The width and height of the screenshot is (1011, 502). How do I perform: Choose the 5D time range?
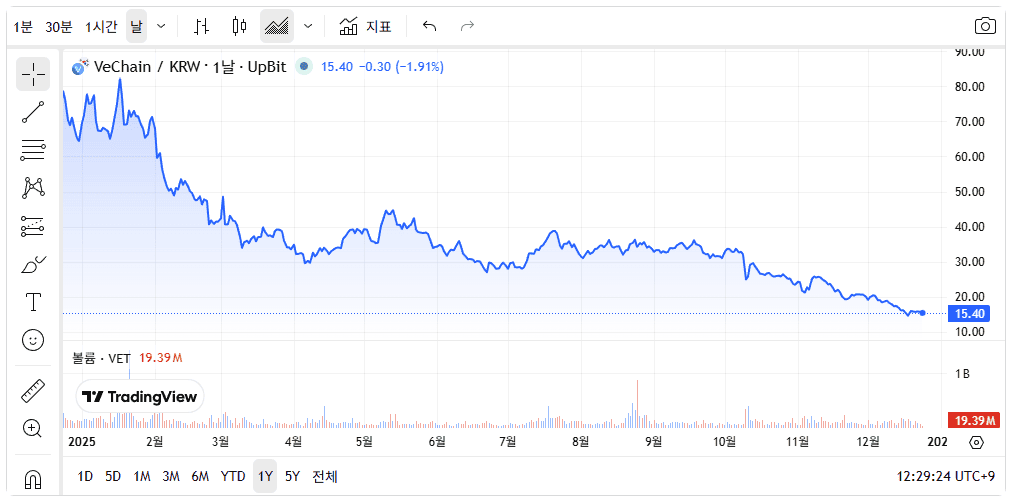coord(113,477)
